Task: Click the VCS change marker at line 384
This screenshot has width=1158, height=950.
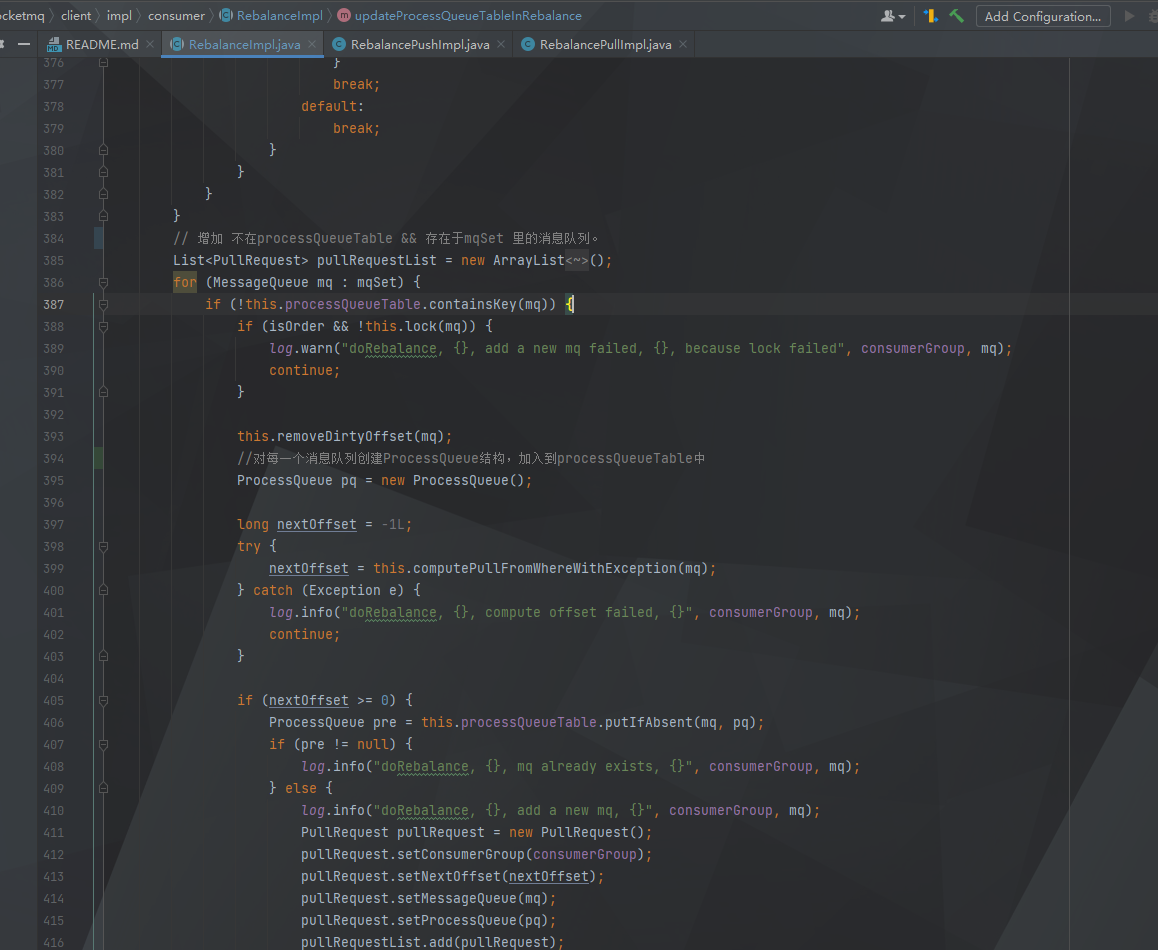Action: (x=98, y=238)
